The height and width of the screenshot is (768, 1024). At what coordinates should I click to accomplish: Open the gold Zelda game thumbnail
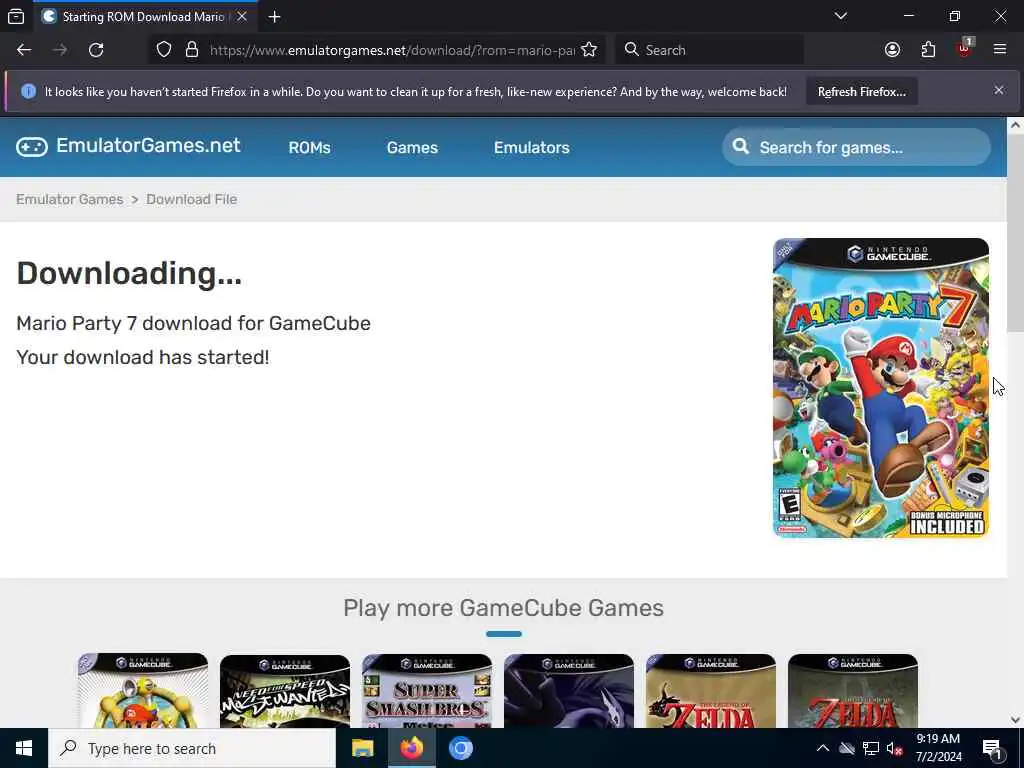[x=711, y=690]
